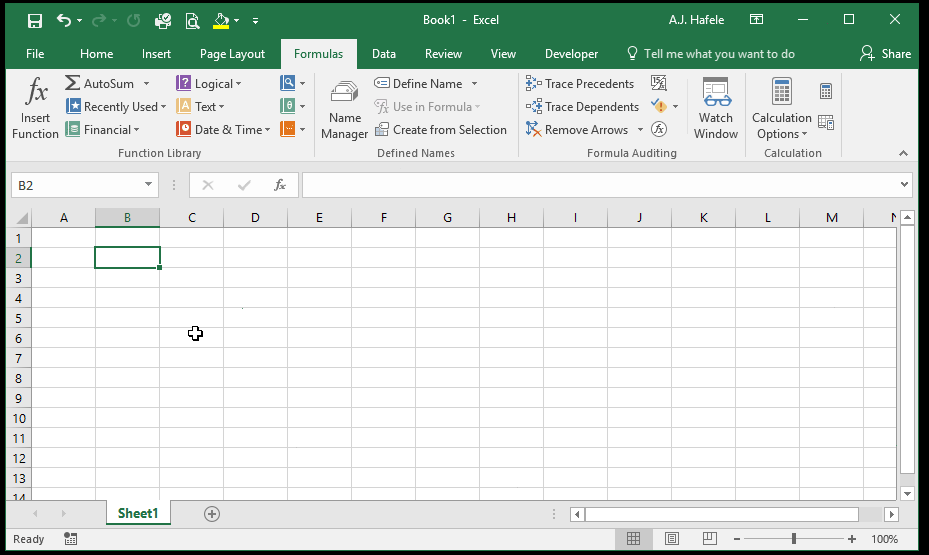This screenshot has width=929, height=555.
Task: Click the AutoSum sigma icon
Action: tap(72, 83)
